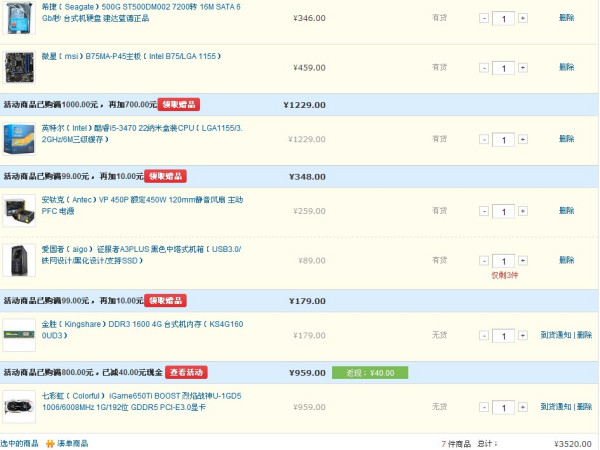The width and height of the screenshot is (600, 450).
Task: Click the red low-stock note under aigo quantity
Action: point(504,276)
